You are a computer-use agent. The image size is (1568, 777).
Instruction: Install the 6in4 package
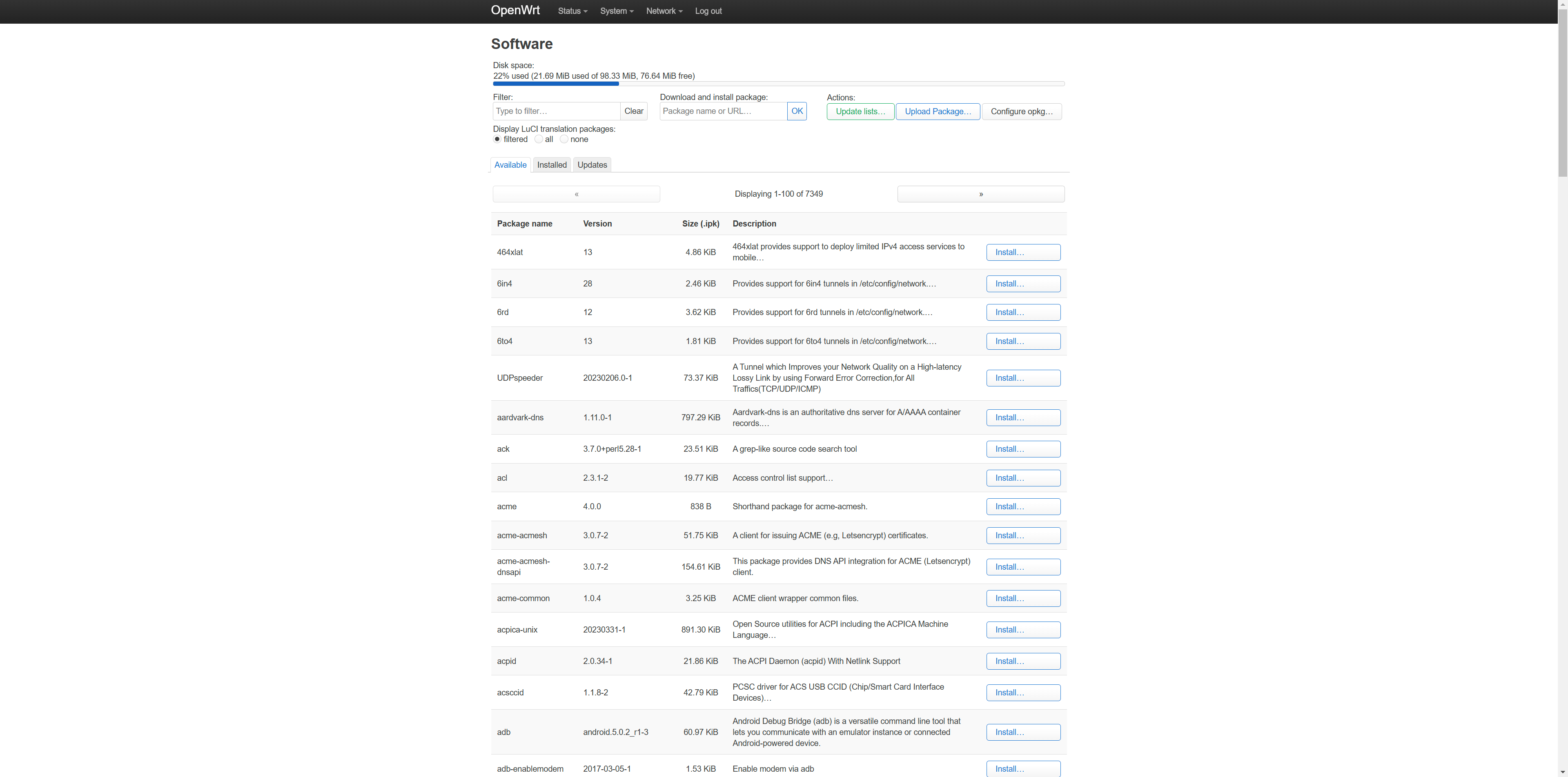(x=1023, y=284)
